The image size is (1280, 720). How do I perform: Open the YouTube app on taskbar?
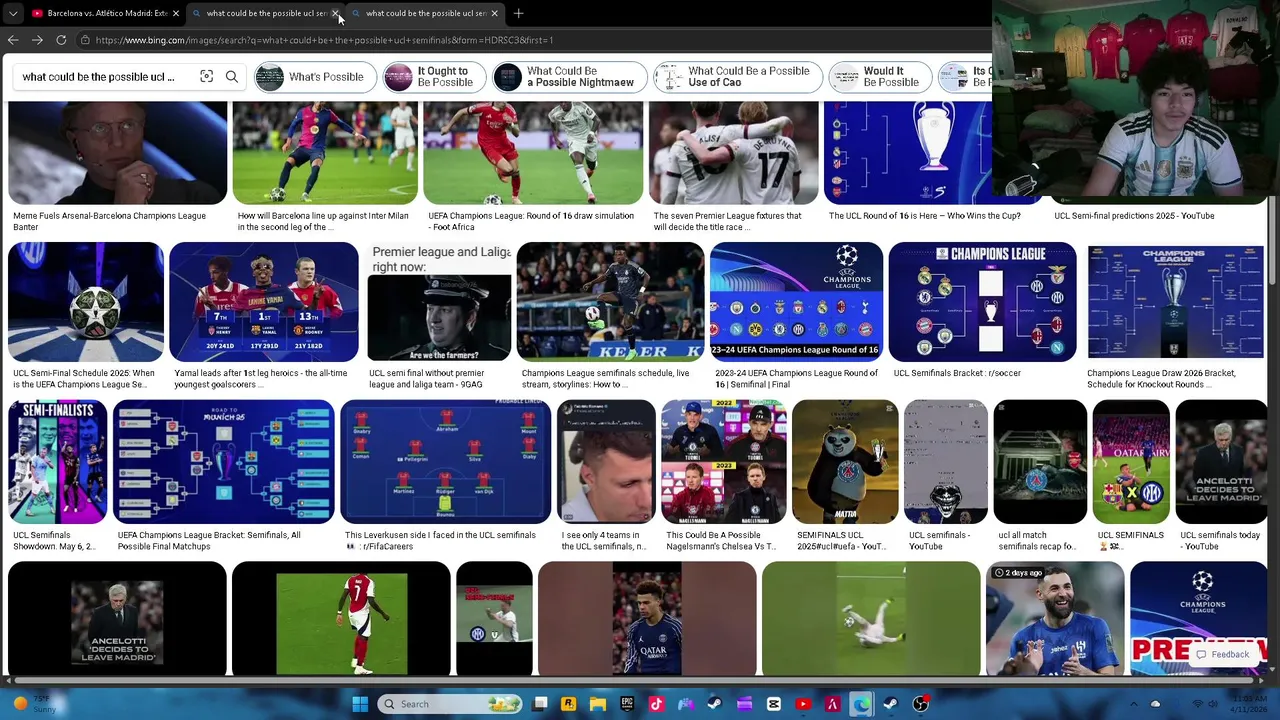coord(803,704)
